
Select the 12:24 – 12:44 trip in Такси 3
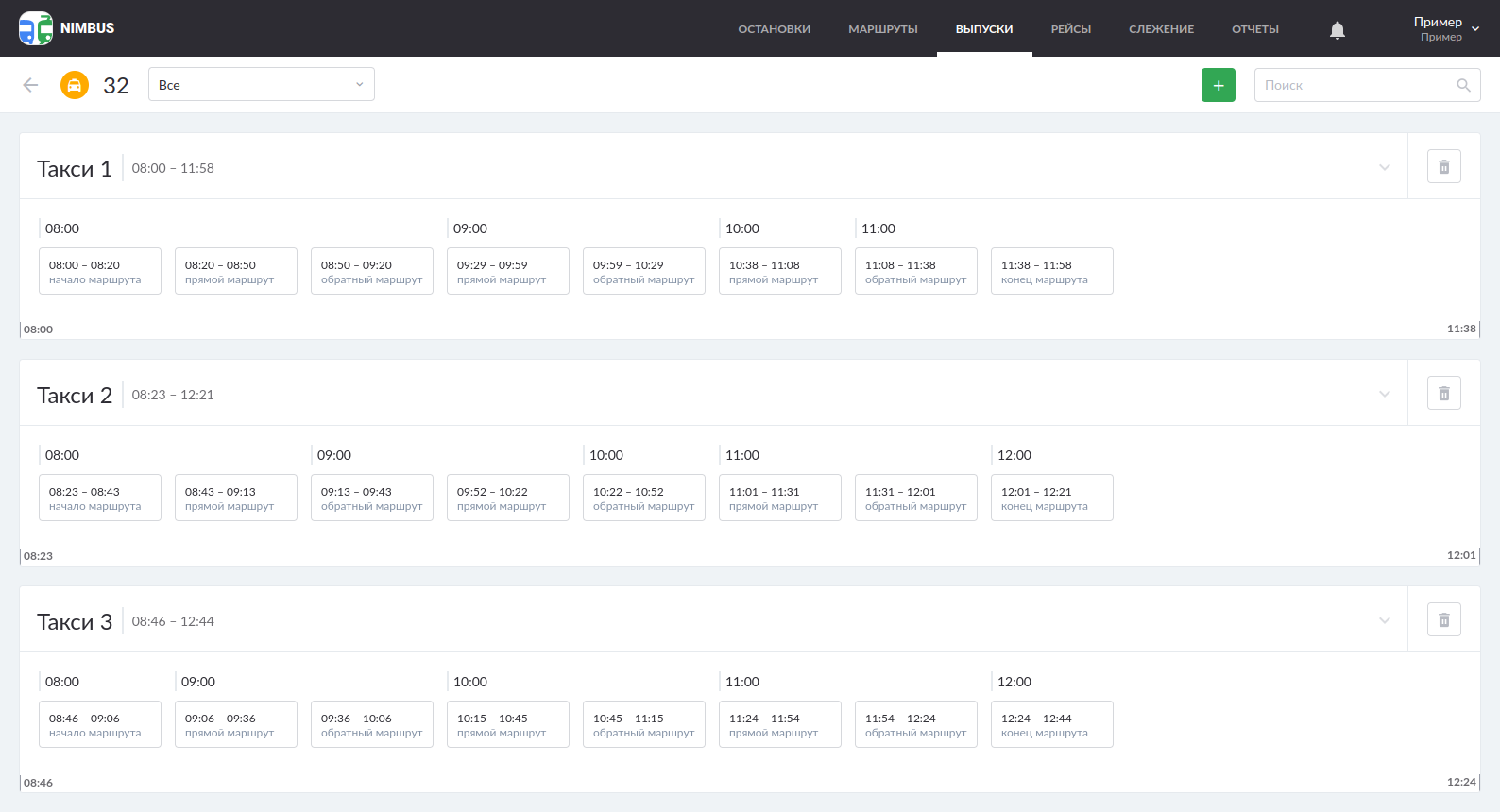tap(1051, 724)
